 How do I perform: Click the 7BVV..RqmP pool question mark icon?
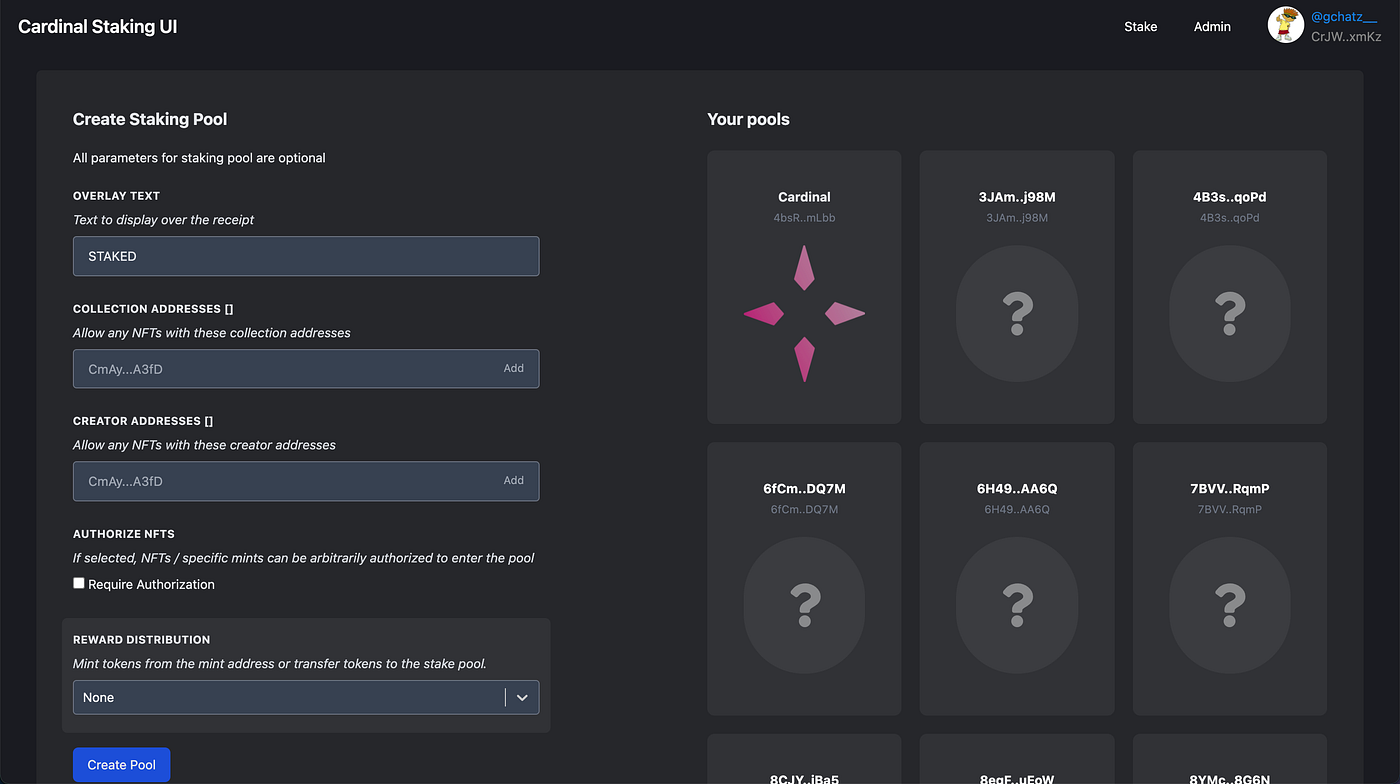[x=1229, y=605]
